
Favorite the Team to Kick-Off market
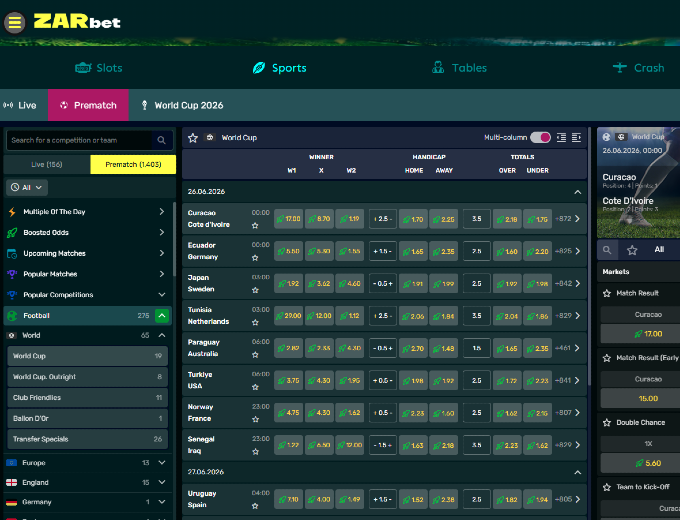(607, 487)
